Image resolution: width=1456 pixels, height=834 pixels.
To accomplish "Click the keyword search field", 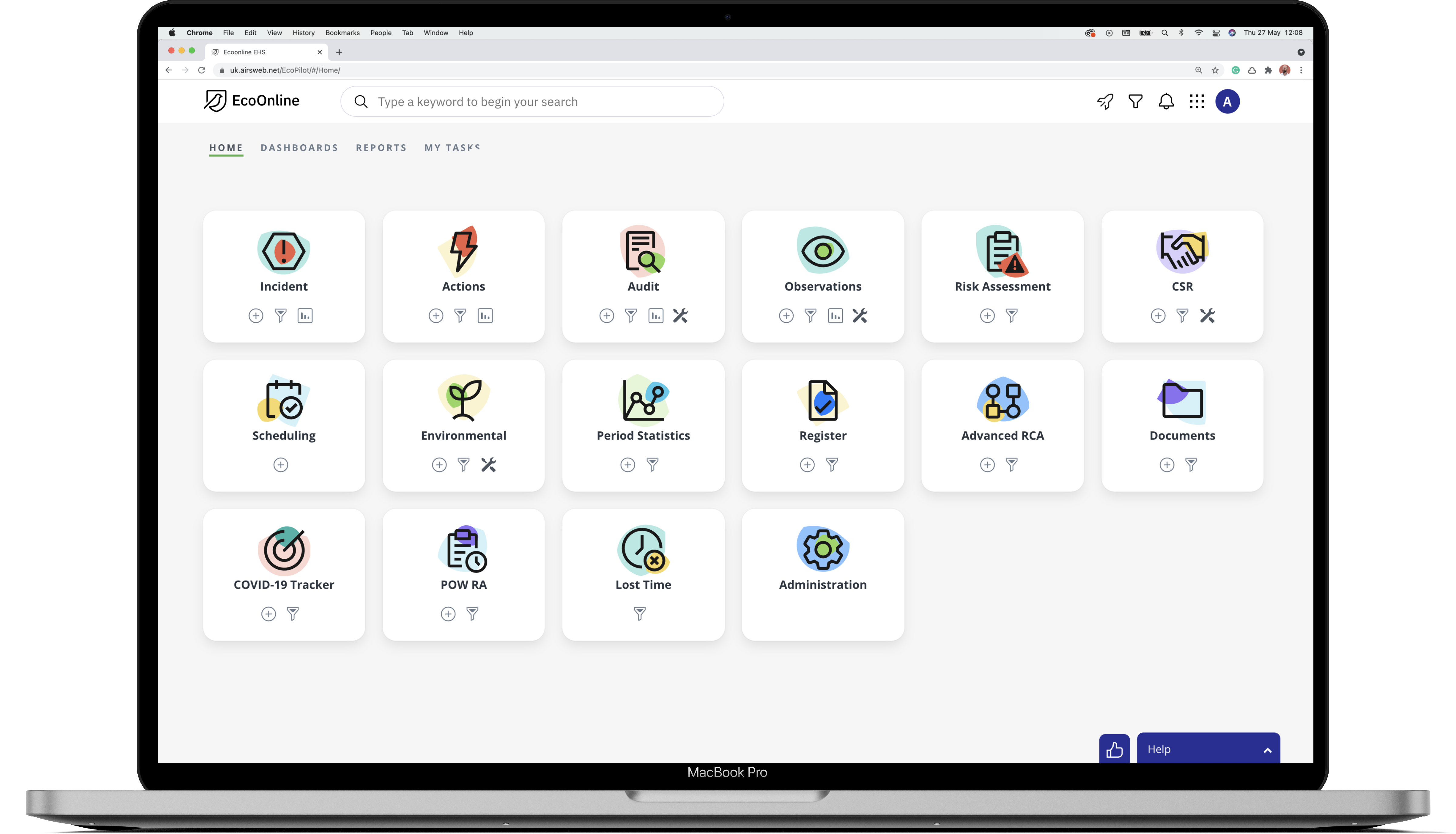I will (533, 101).
